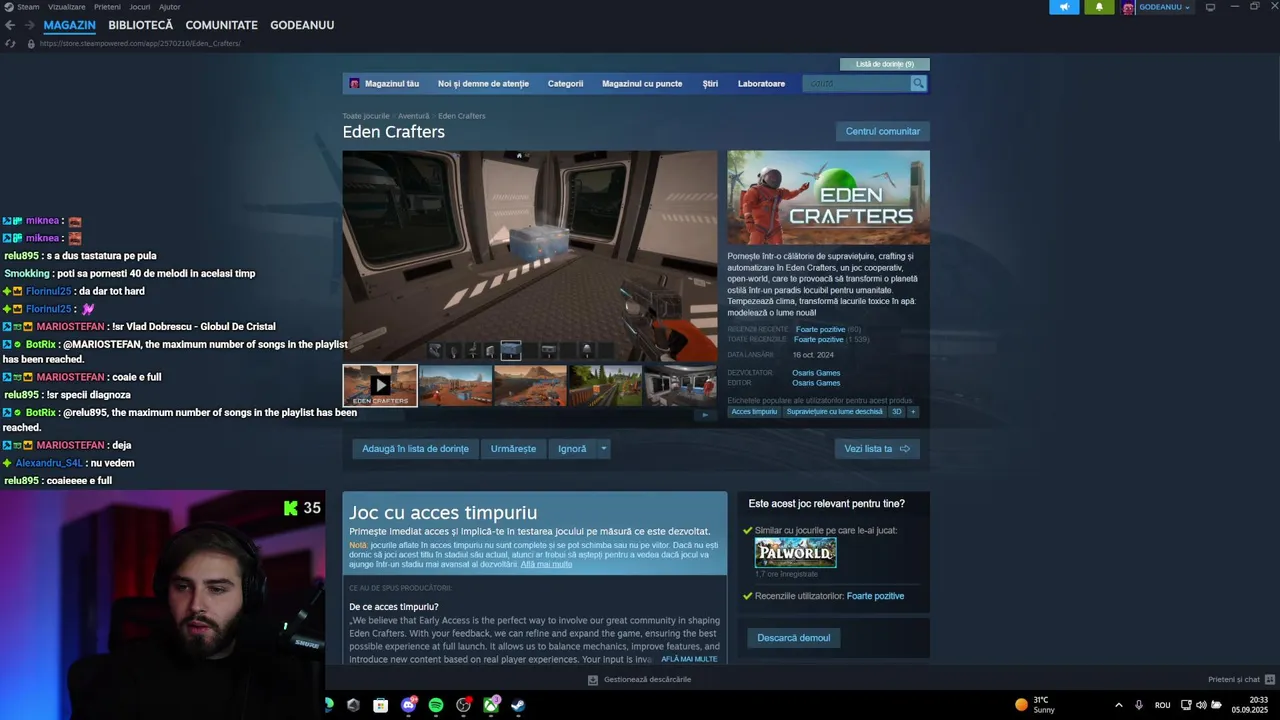This screenshot has width=1280, height=720.
Task: Open the Xbox app taskbar icon
Action: point(491,705)
